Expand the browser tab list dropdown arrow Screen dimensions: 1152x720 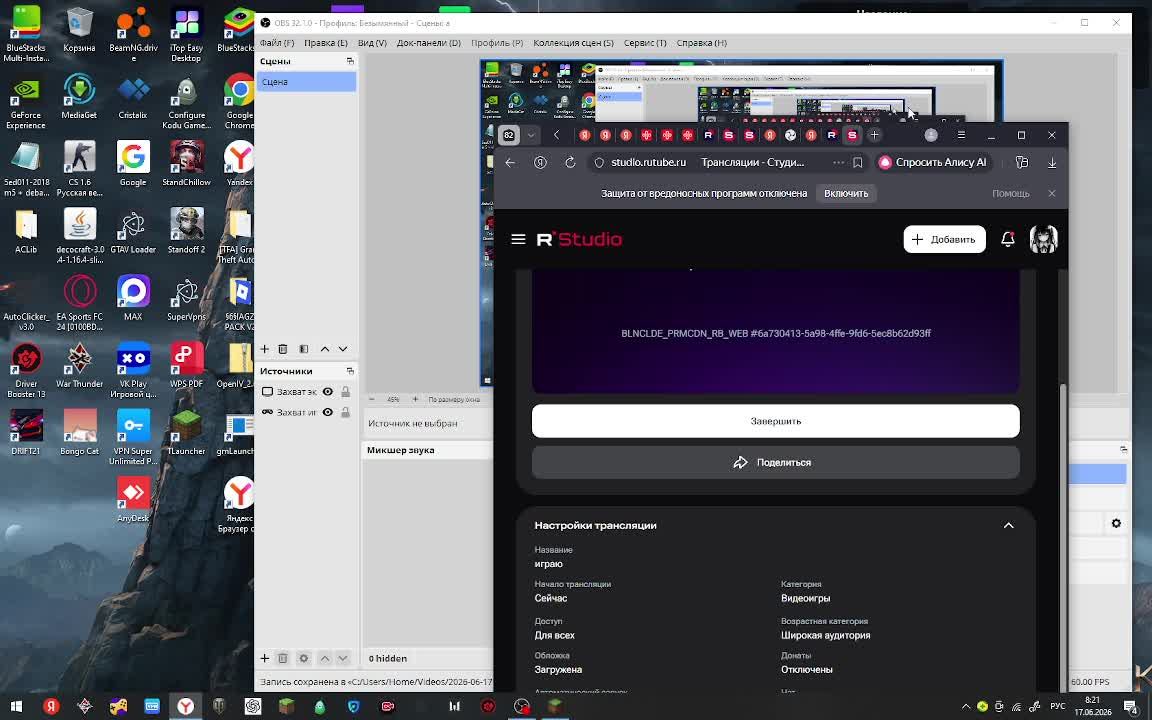coord(530,135)
